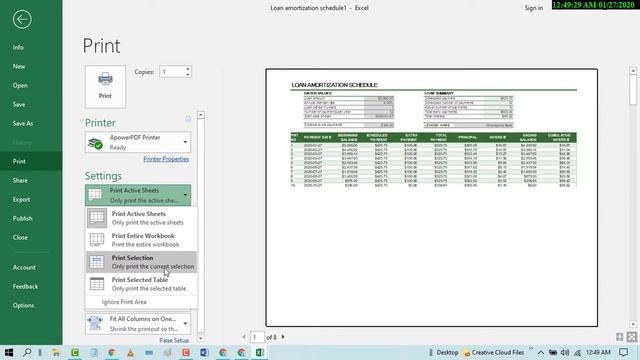Open Windows taskbar search
The width and height of the screenshot is (640, 360).
click(27, 352)
